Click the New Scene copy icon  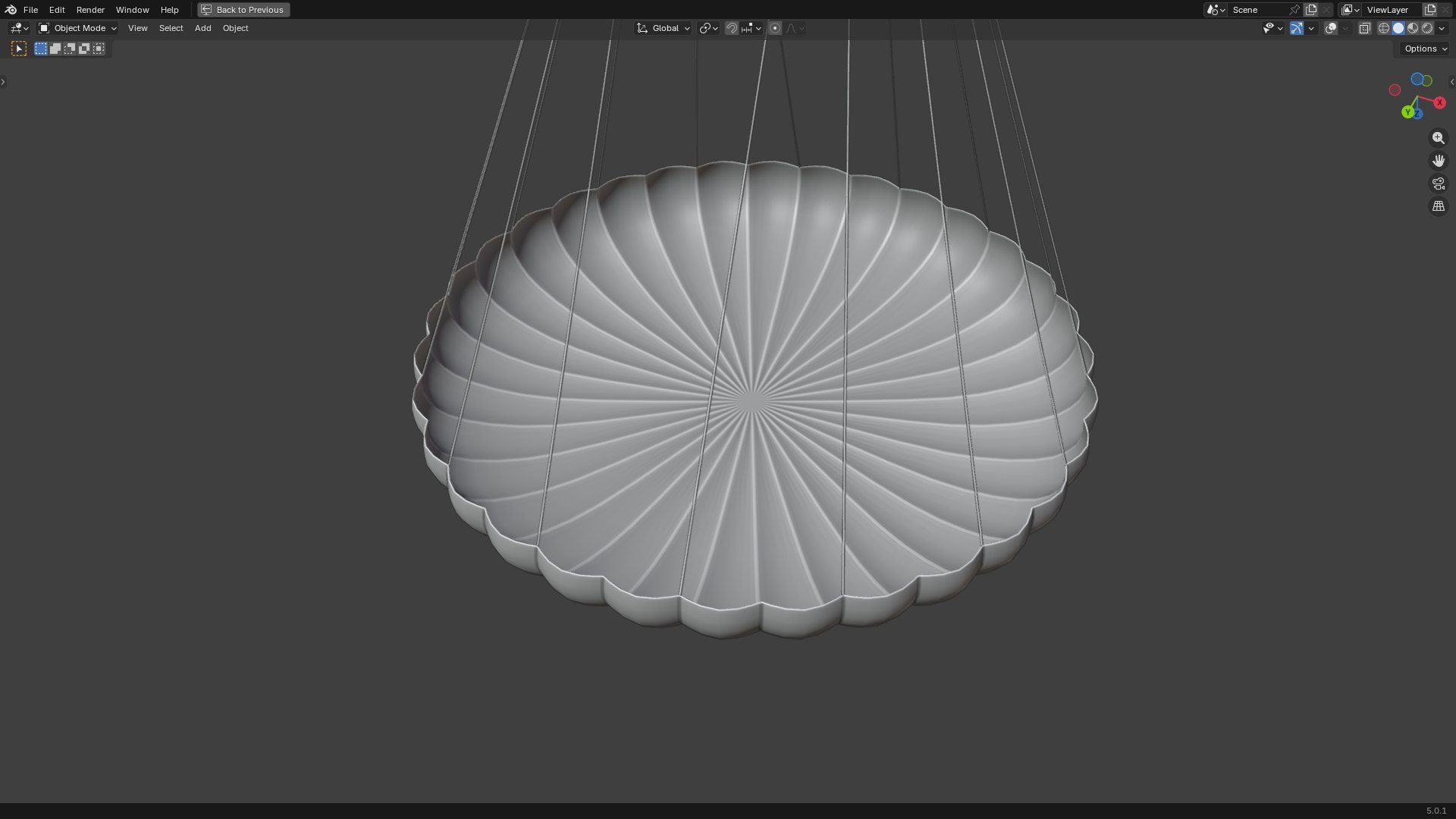pos(1311,10)
